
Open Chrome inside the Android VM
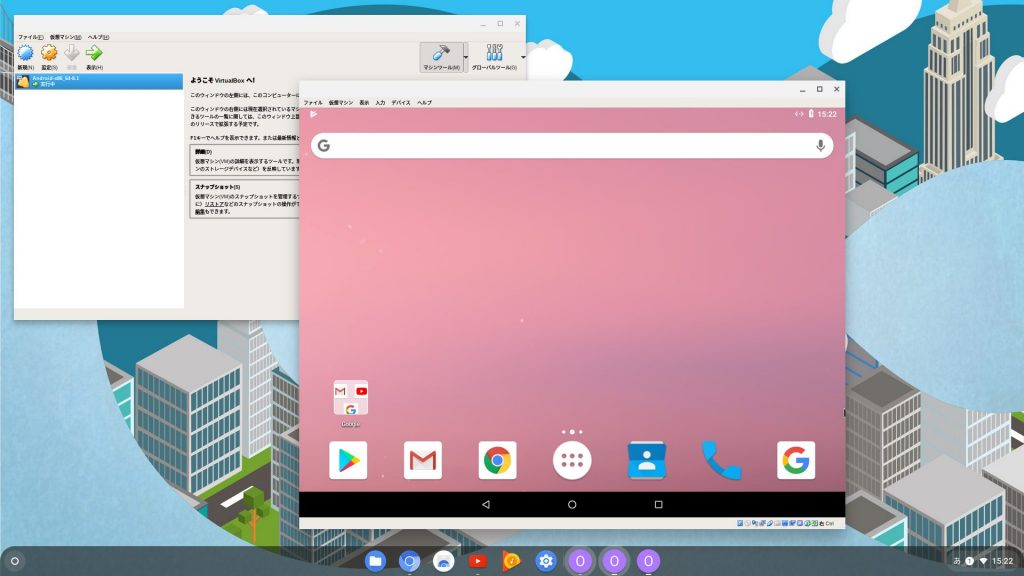click(x=497, y=460)
